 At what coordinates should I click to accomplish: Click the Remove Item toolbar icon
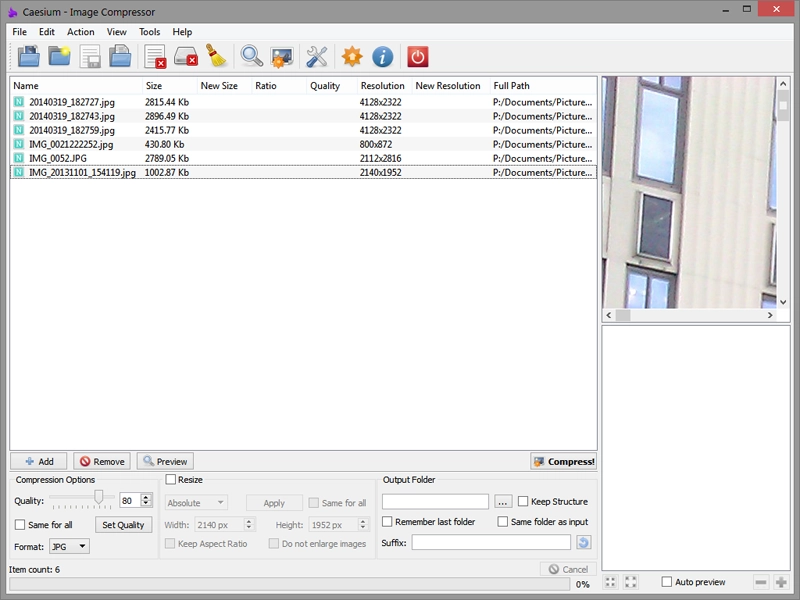point(155,56)
